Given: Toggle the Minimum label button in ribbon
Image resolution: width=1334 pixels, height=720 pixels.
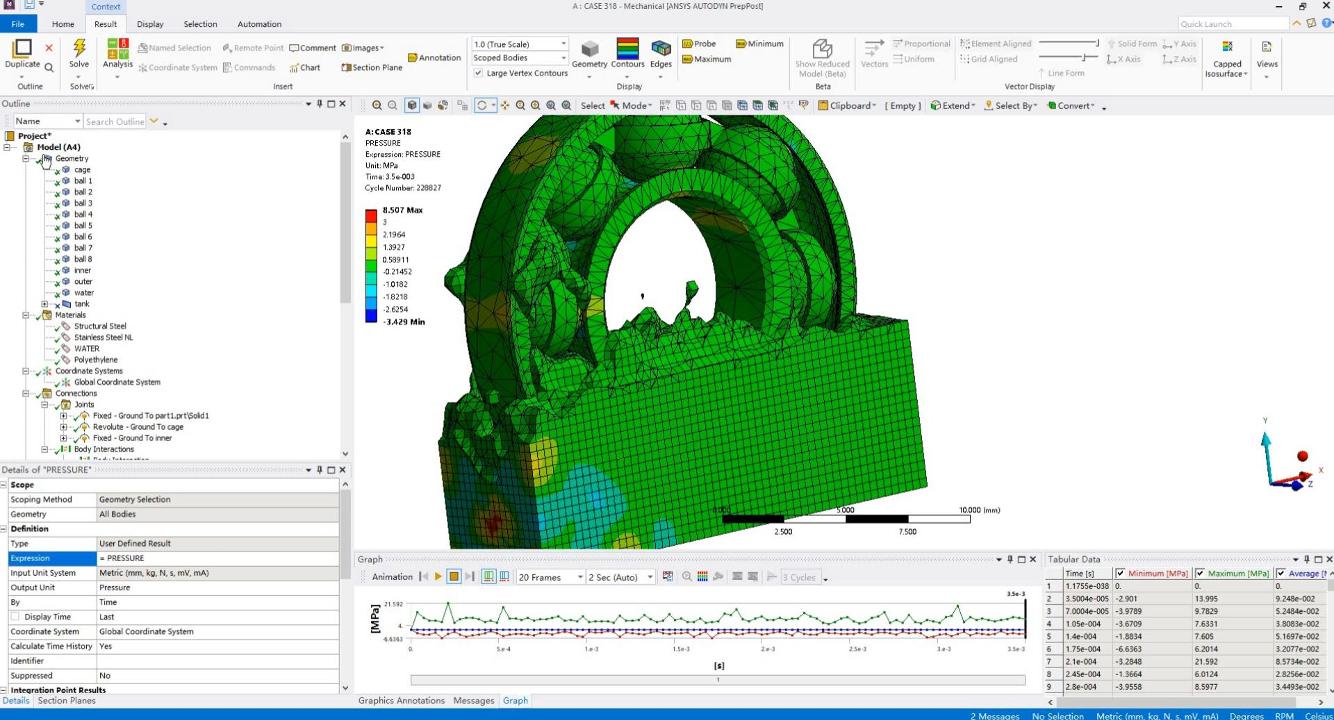Looking at the screenshot, I should 759,44.
